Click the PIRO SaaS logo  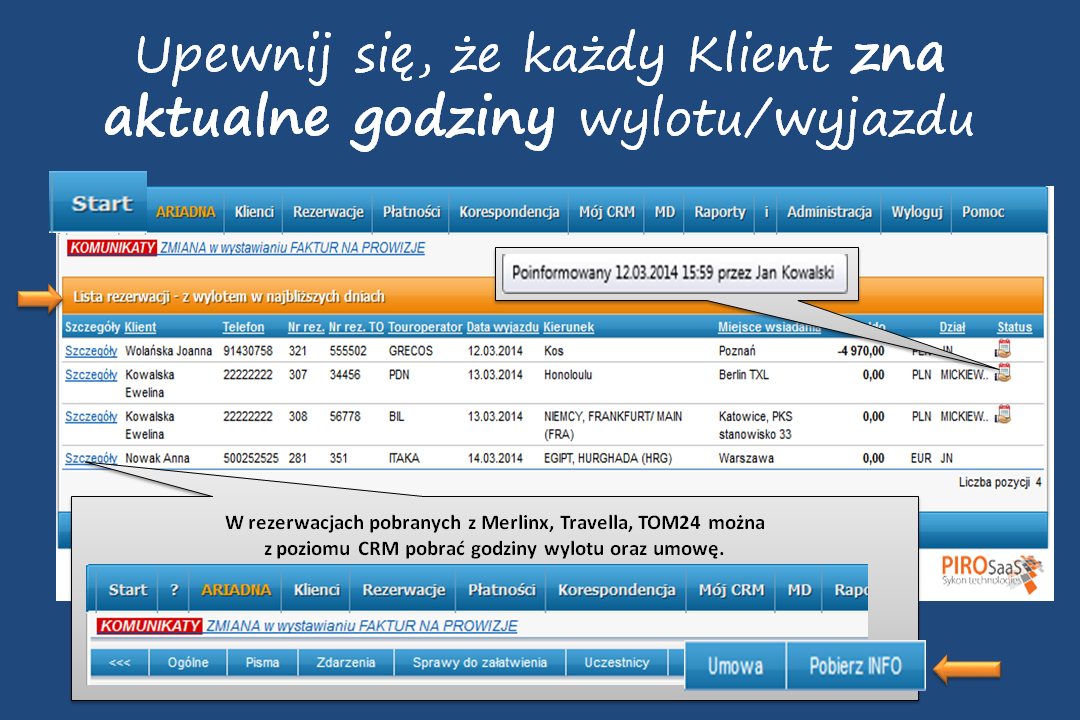(x=992, y=572)
